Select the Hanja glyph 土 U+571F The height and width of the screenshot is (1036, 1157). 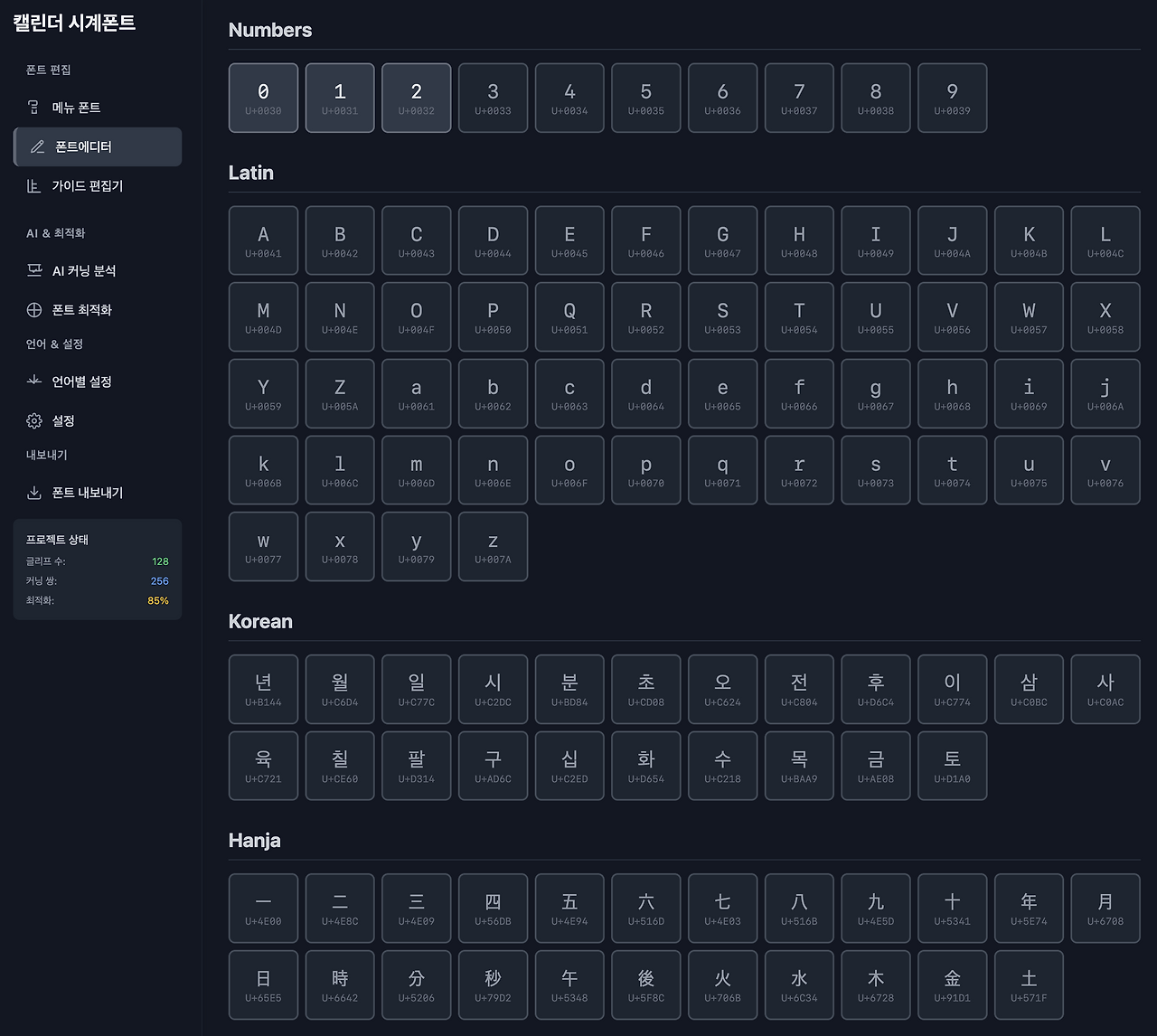coord(1029,984)
